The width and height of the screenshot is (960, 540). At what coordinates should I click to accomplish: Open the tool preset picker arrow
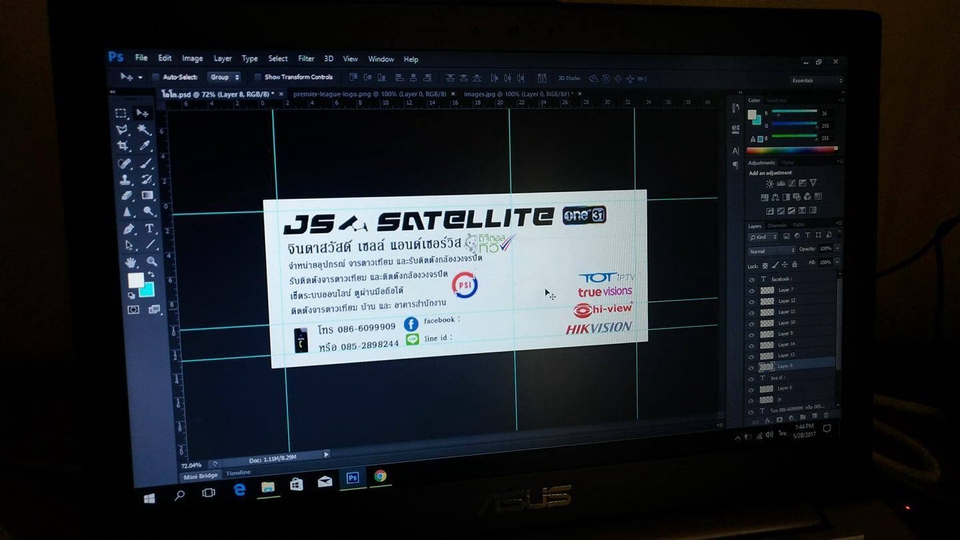click(x=140, y=77)
